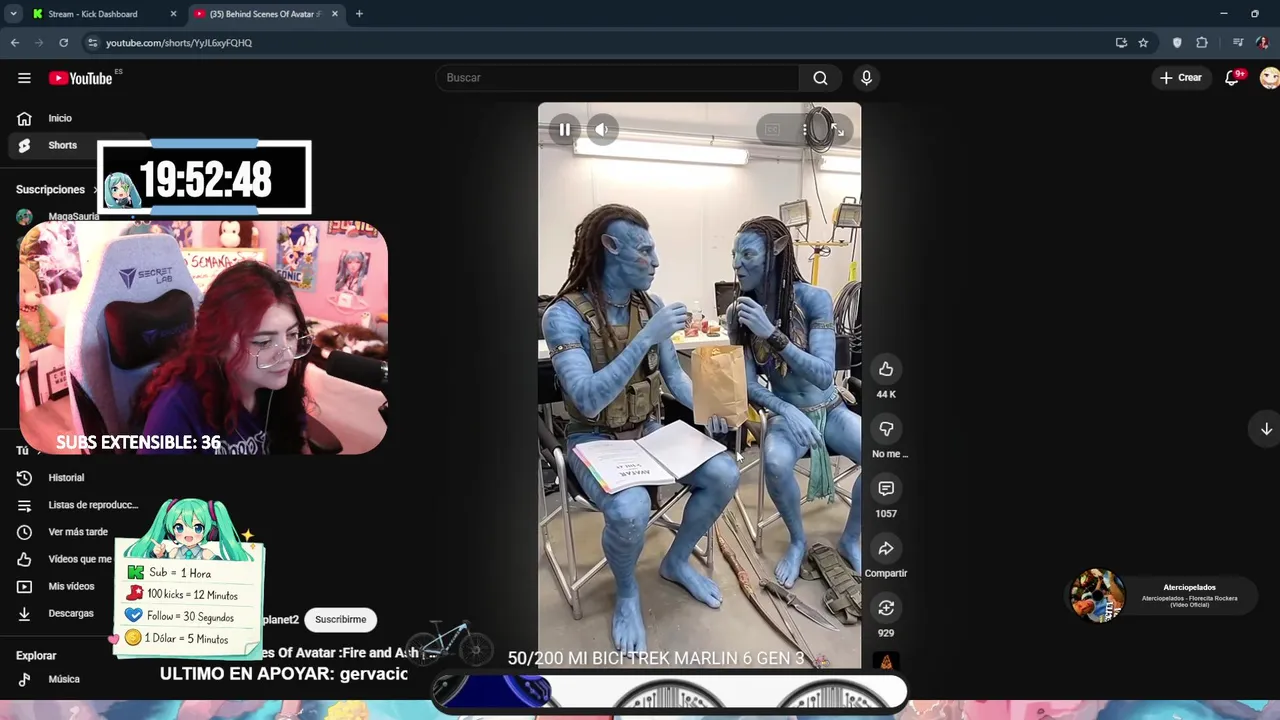This screenshot has height=720, width=1280.
Task: Go to YouTube home via logo
Action: click(x=81, y=78)
